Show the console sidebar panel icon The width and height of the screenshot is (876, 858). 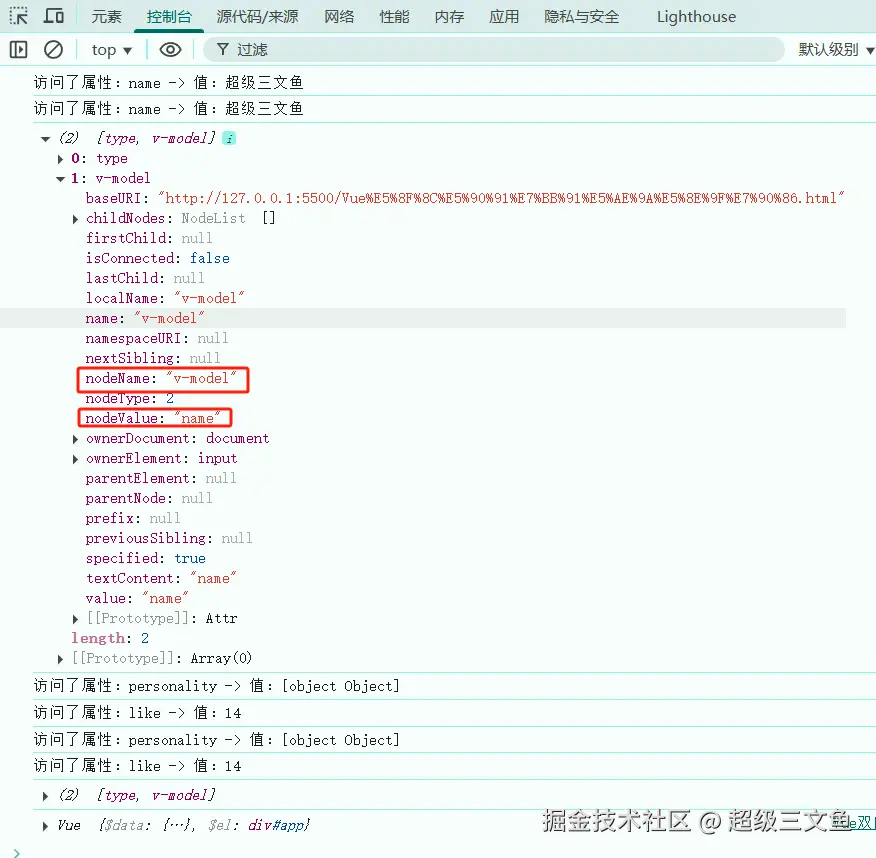(x=18, y=50)
